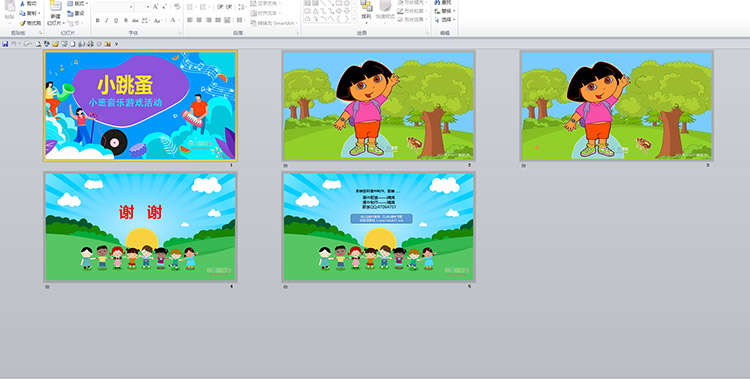
Task: Expand the quick access toolbar customize arrow
Action: click(x=116, y=44)
